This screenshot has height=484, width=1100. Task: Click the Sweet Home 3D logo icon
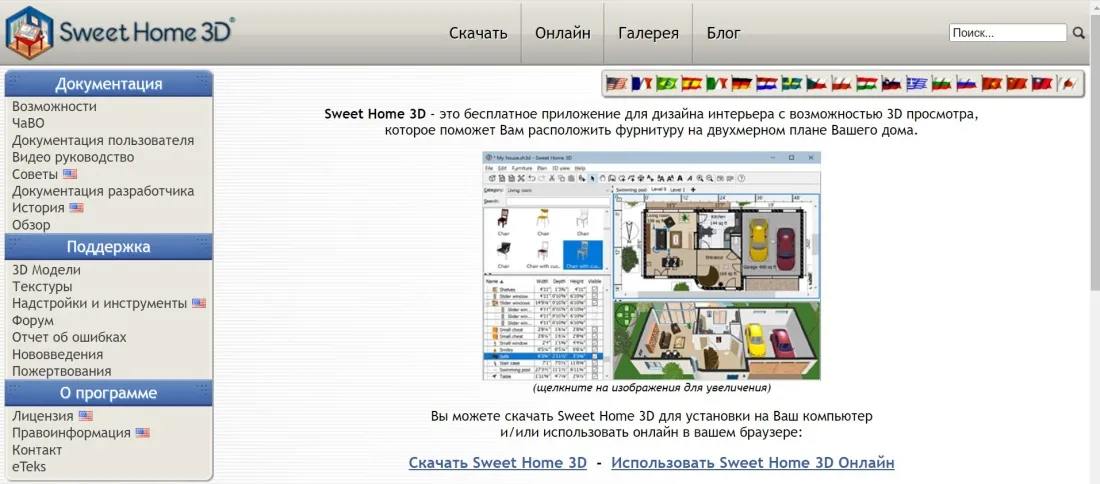[28, 32]
